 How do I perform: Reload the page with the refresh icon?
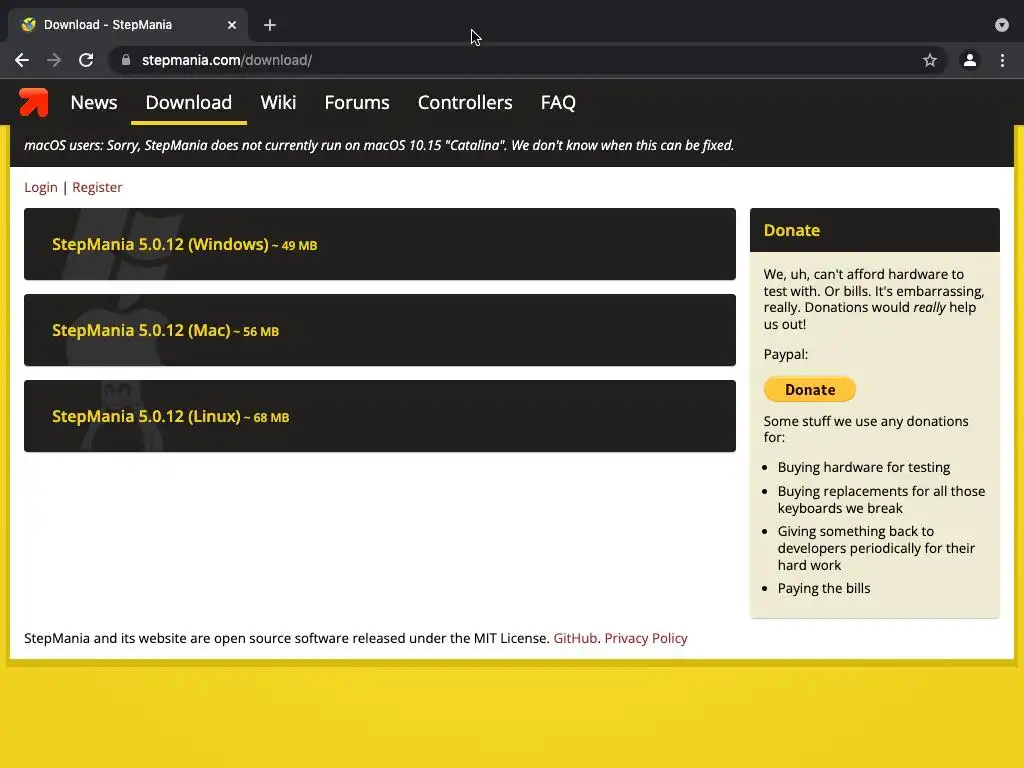pos(86,60)
